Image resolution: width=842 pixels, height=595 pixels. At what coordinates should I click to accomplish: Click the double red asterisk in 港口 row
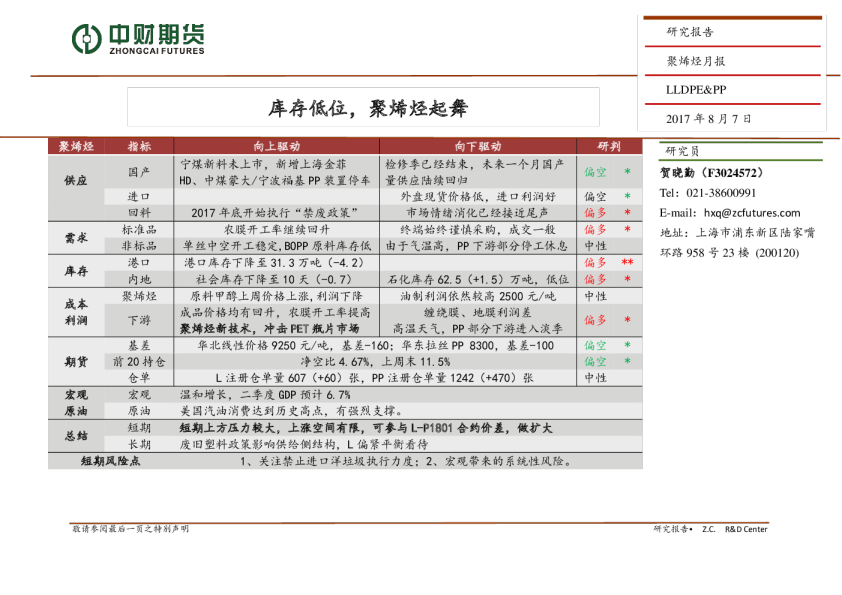click(627, 262)
